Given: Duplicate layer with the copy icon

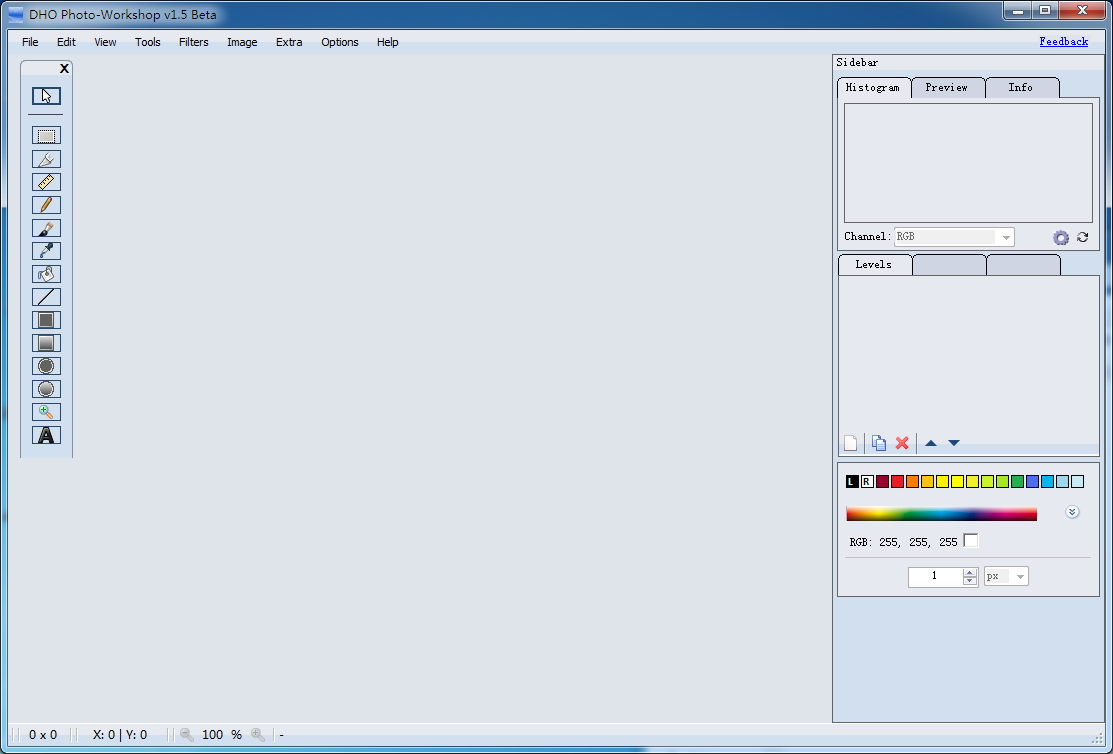Looking at the screenshot, I should 879,443.
